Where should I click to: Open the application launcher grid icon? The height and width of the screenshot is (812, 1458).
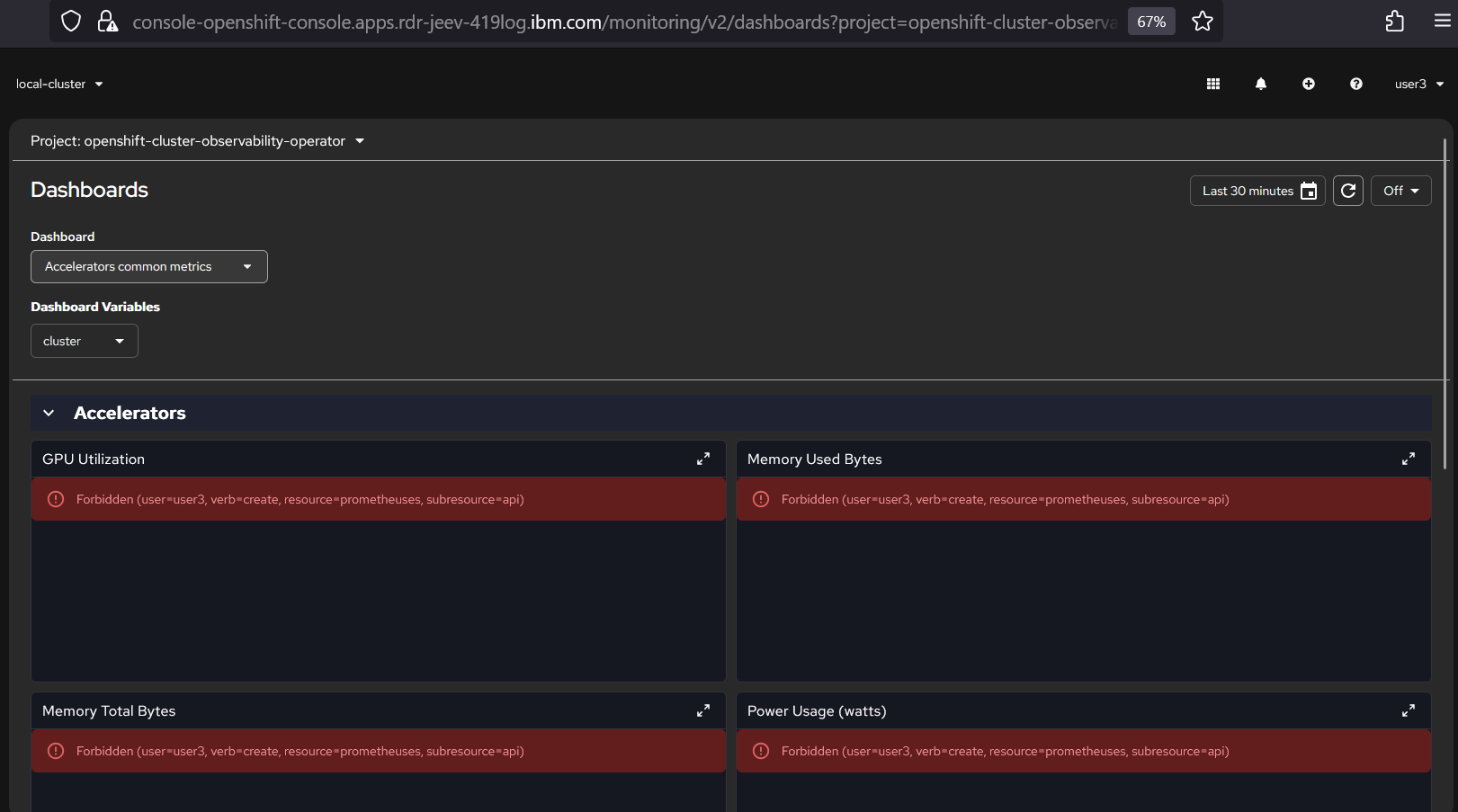1213,84
